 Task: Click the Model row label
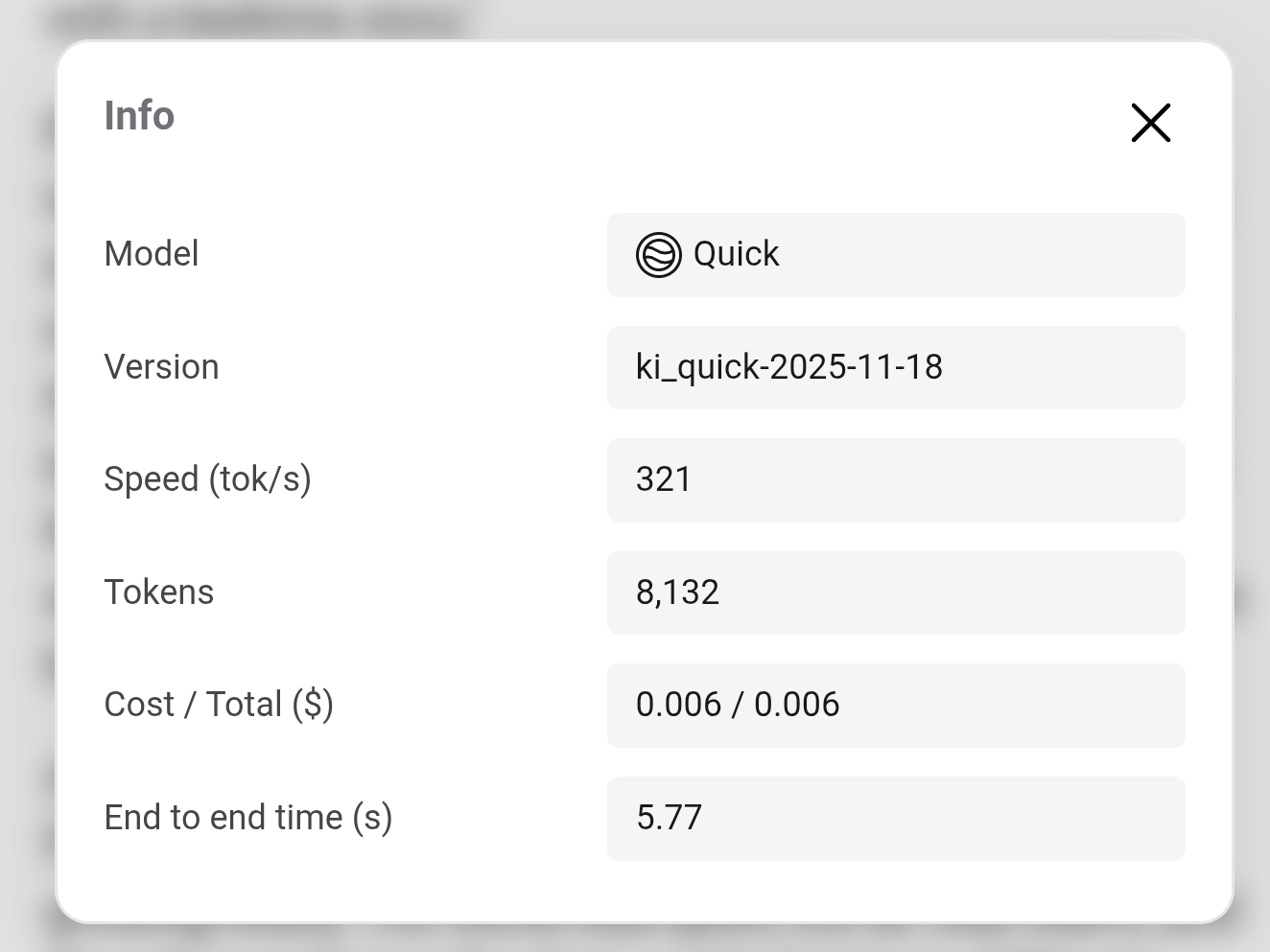tap(152, 254)
